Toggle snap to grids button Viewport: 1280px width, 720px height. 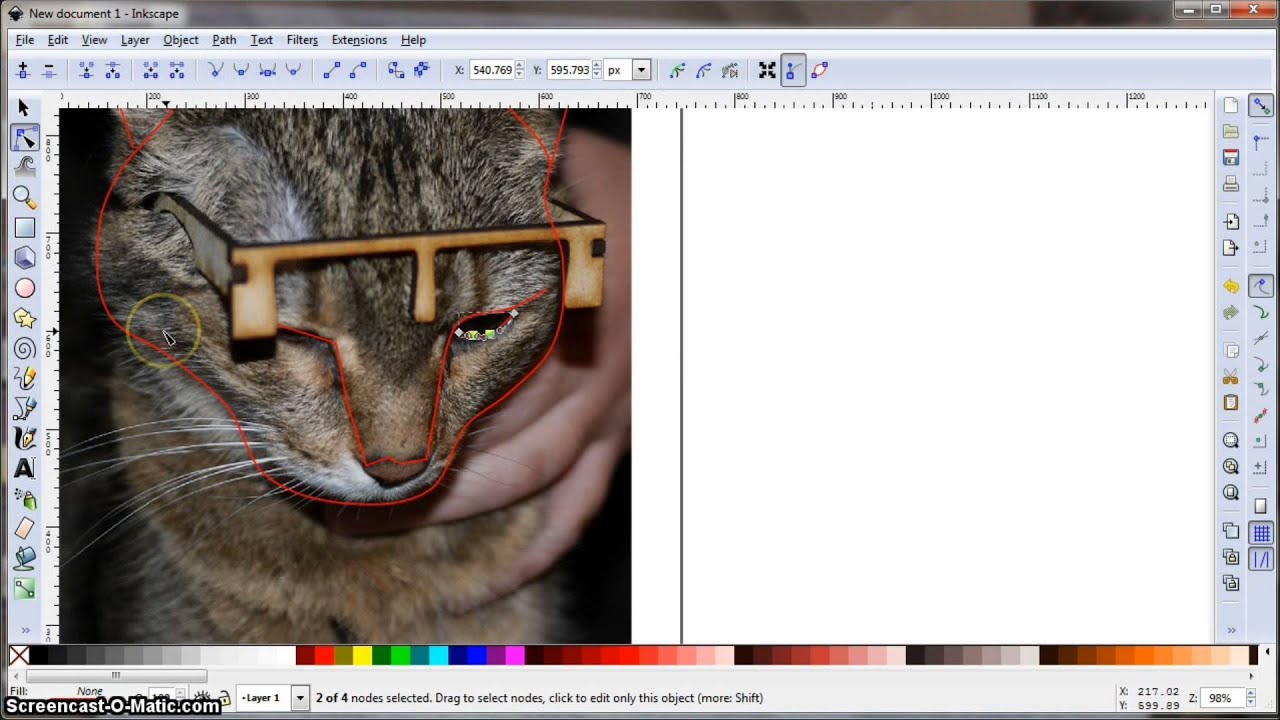[x=1261, y=534]
